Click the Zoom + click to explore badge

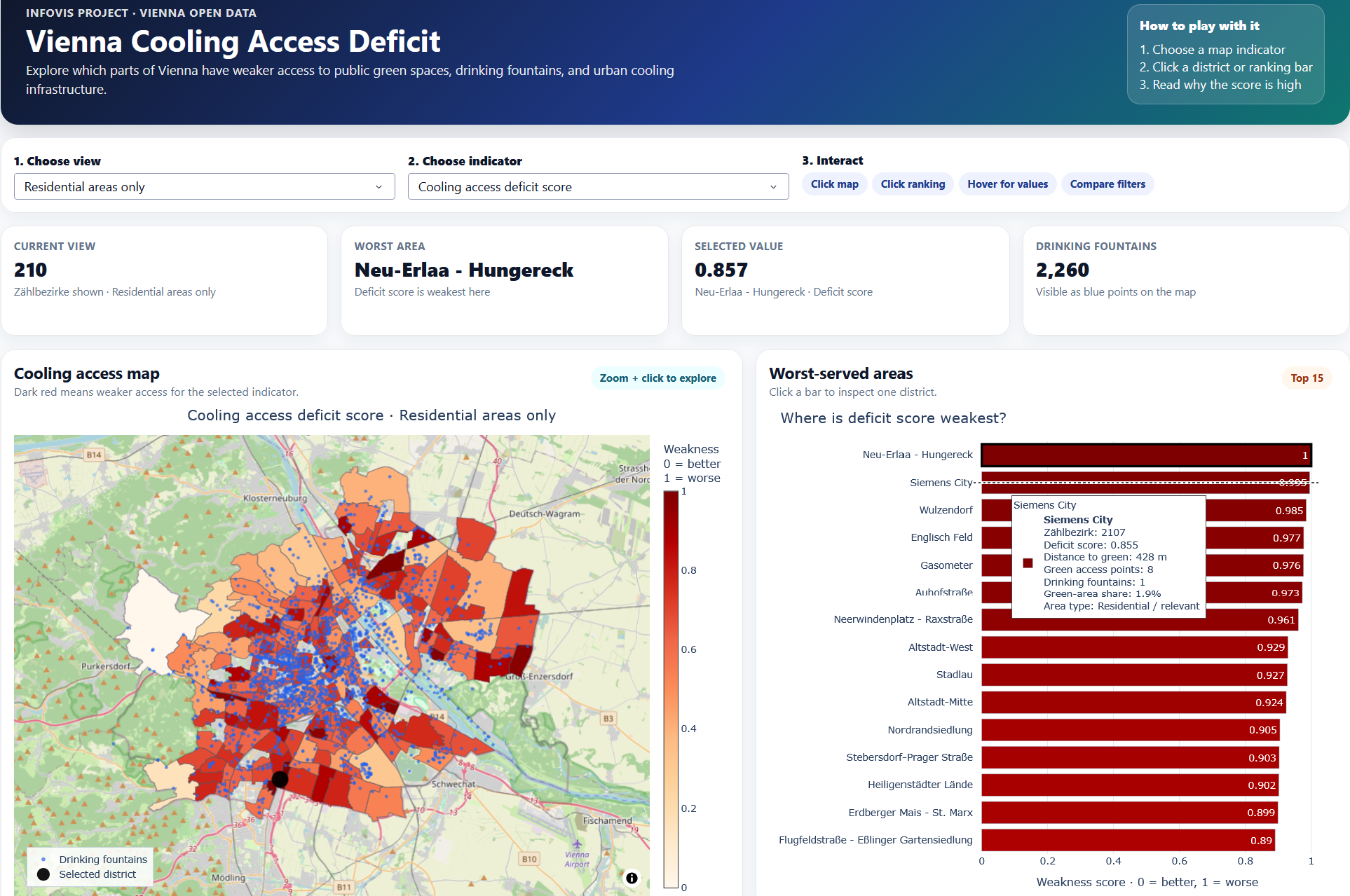[x=657, y=378]
